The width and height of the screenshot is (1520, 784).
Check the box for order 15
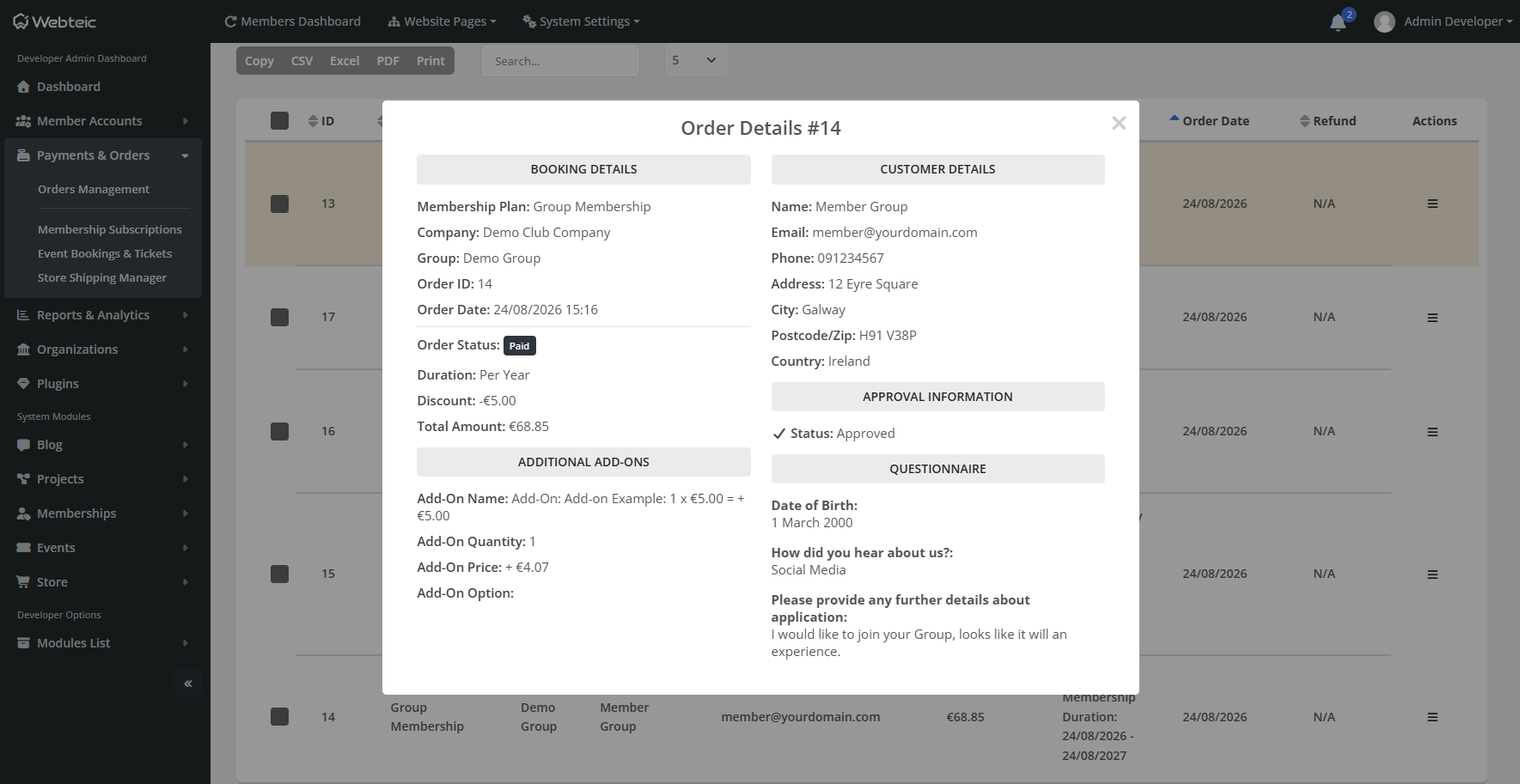(x=279, y=574)
